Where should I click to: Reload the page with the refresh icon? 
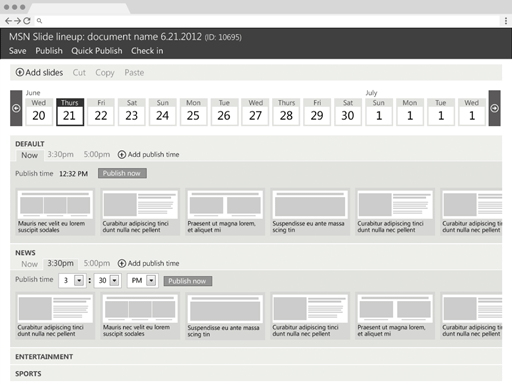click(27, 21)
